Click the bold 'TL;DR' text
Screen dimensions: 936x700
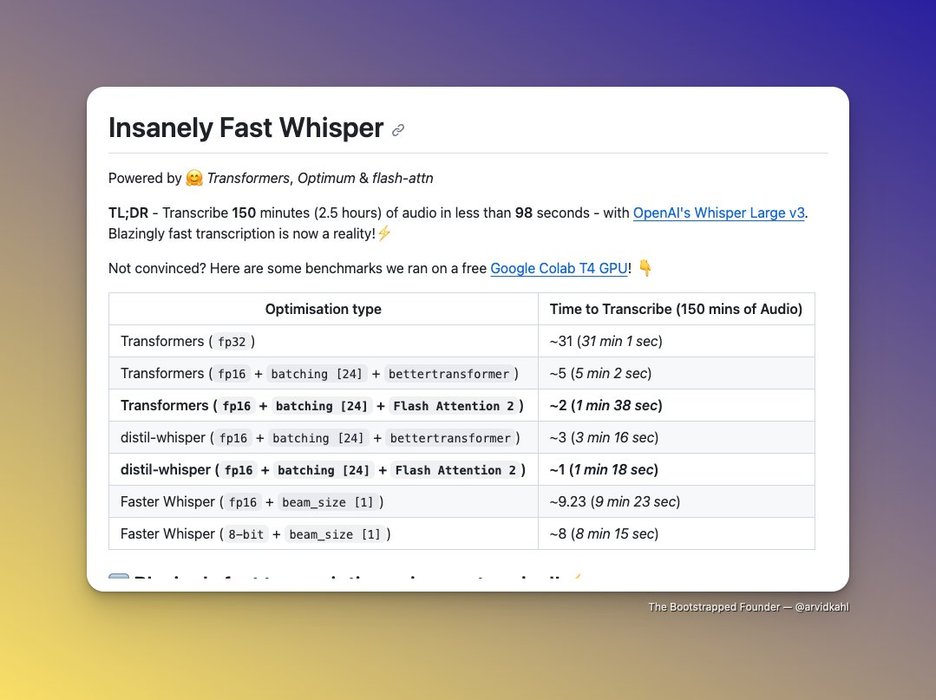128,212
